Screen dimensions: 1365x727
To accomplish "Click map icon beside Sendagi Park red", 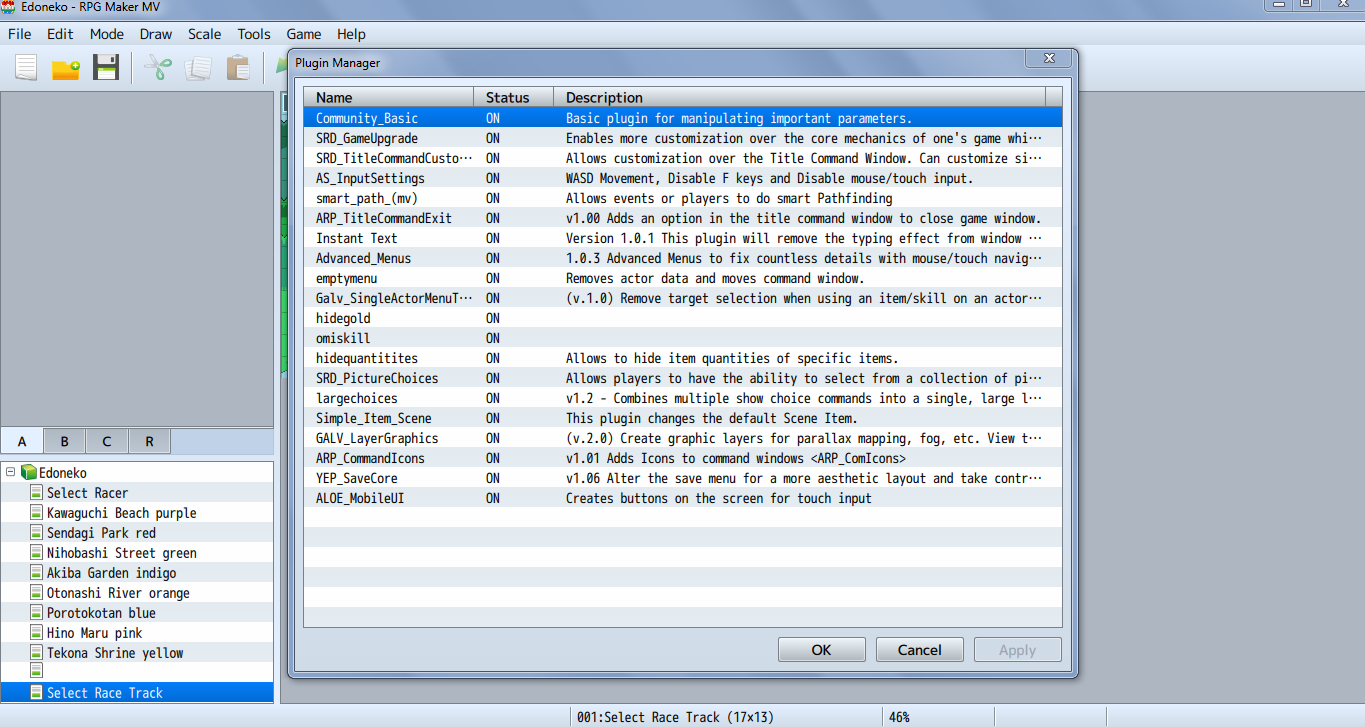I will pyautogui.click(x=36, y=533).
